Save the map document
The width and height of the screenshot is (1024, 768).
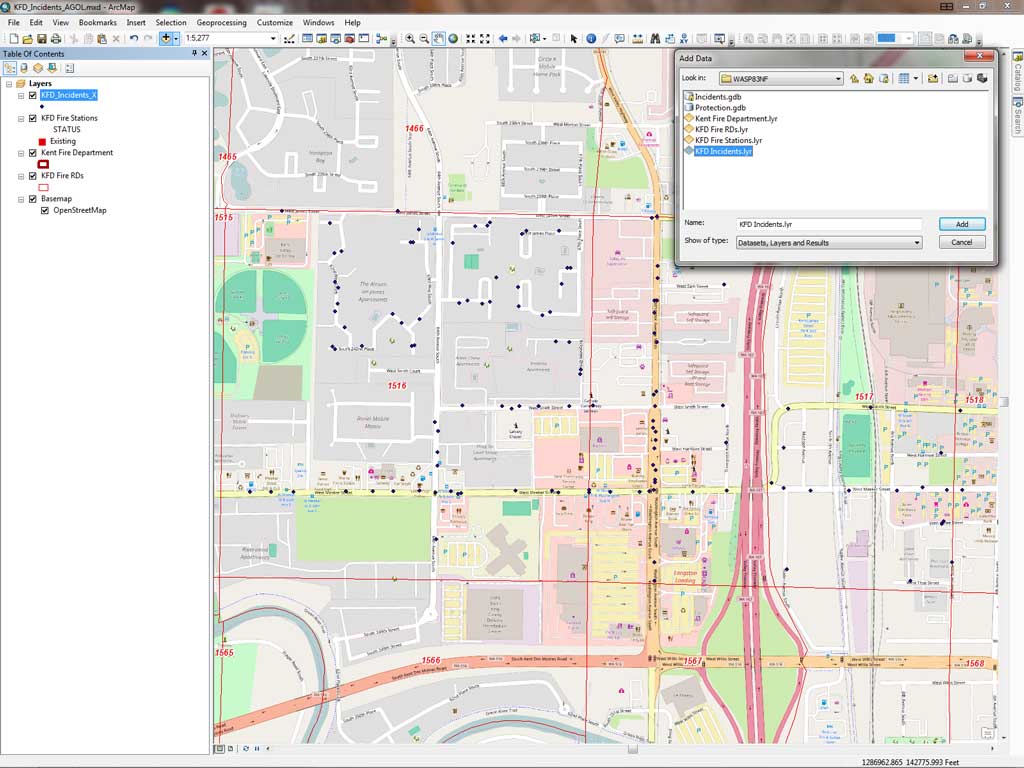(x=42, y=39)
